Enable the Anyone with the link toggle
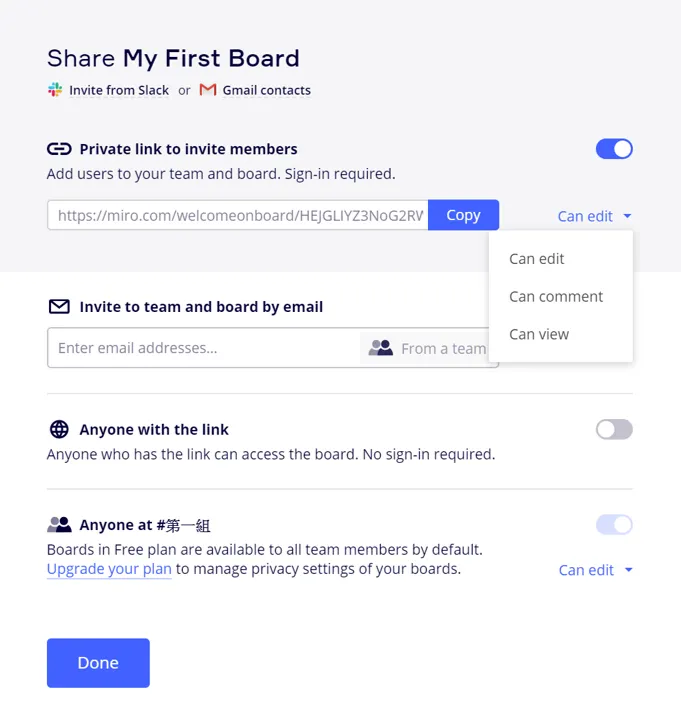 (614, 430)
